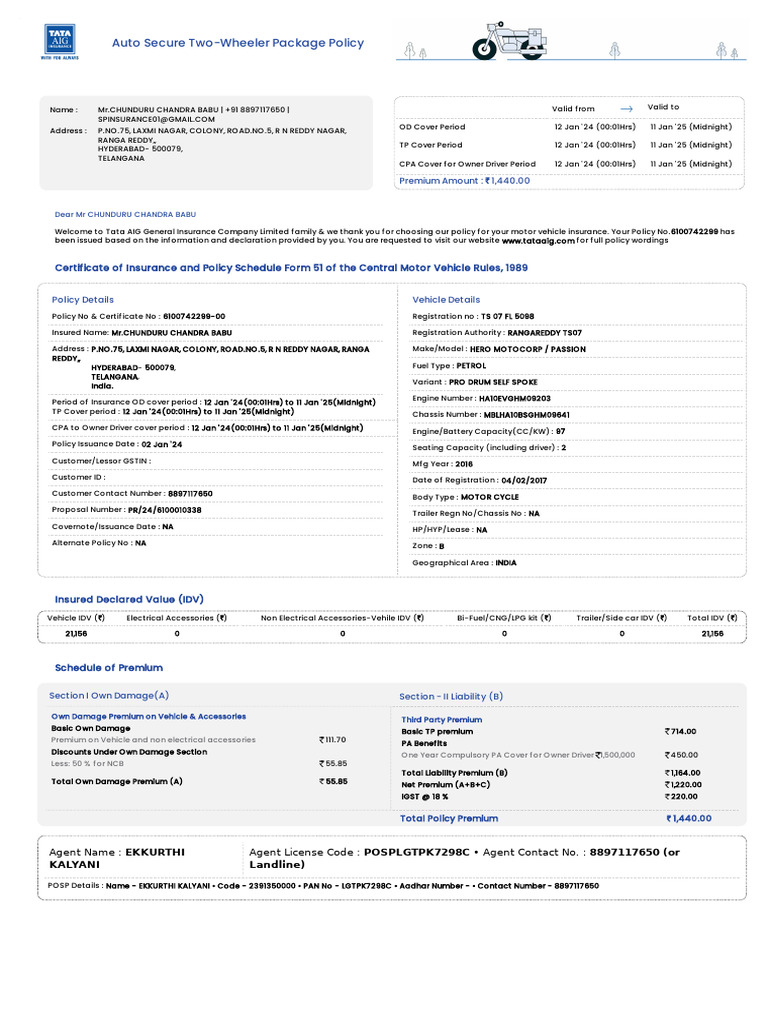Click Geographical Area INDIA
The width and height of the screenshot is (768, 1024).
click(x=464, y=562)
